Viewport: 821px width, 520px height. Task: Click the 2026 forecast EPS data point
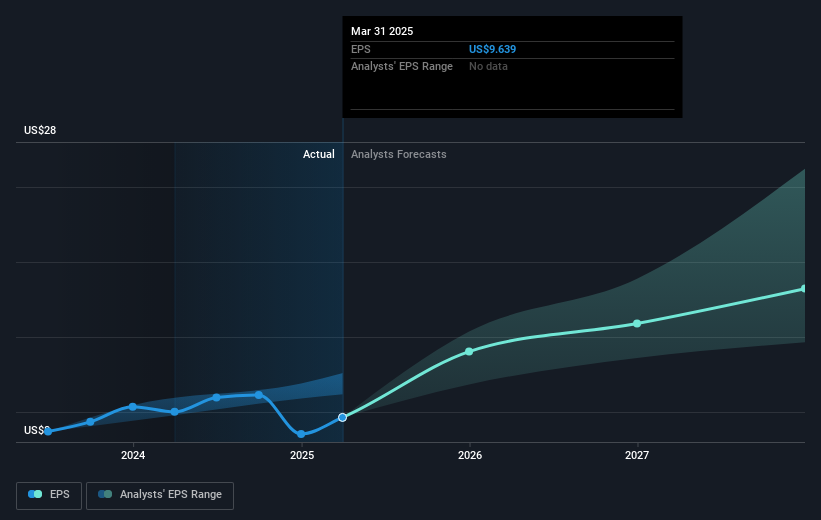[469, 351]
